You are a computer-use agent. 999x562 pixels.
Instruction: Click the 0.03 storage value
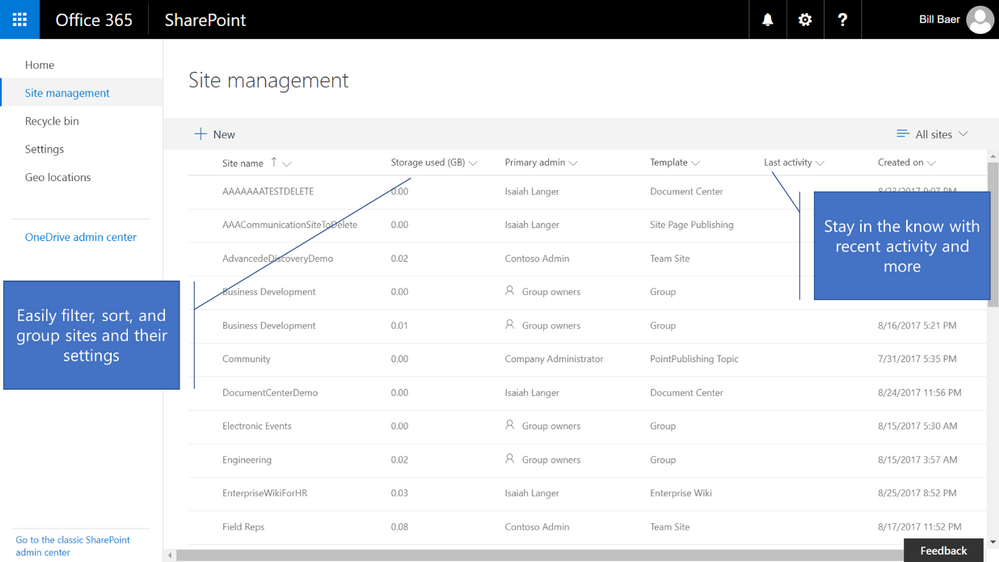(399, 493)
